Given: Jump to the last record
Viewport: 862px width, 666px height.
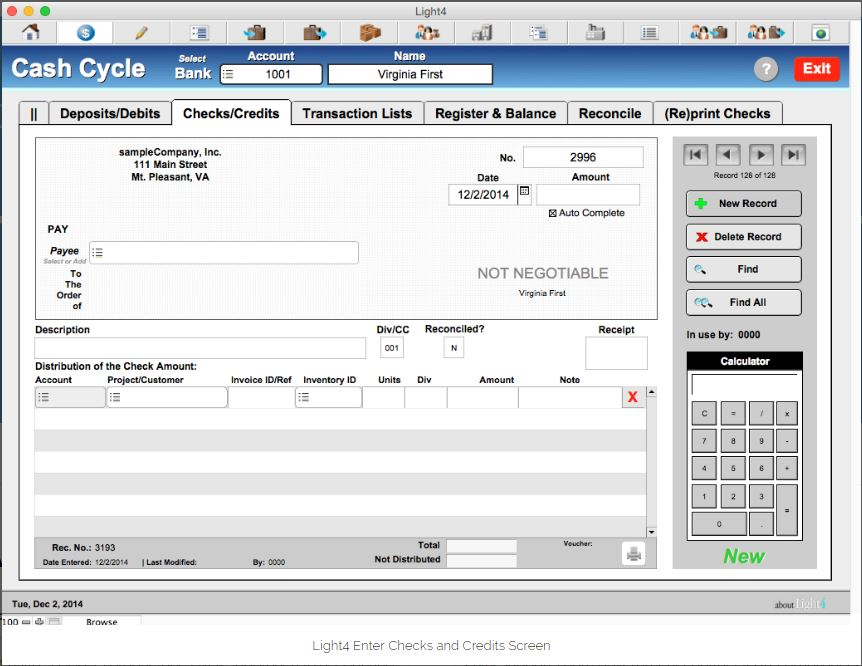Looking at the screenshot, I should [793, 155].
